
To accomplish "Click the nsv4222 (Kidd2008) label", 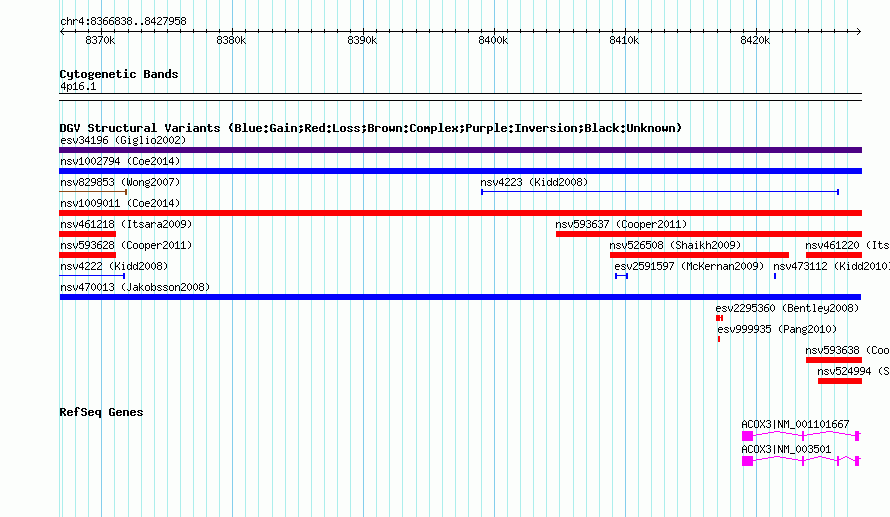I will pyautogui.click(x=114, y=266).
